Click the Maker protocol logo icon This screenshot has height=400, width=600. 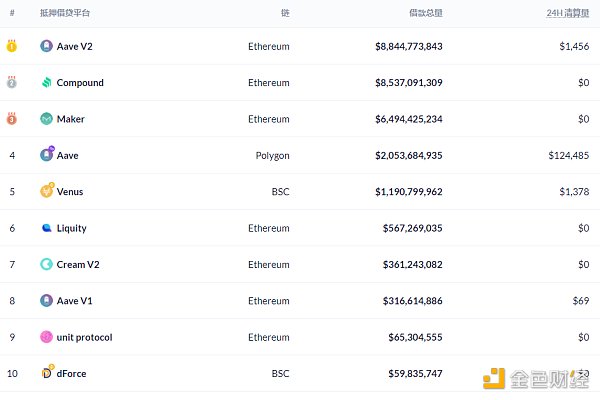[x=46, y=119]
